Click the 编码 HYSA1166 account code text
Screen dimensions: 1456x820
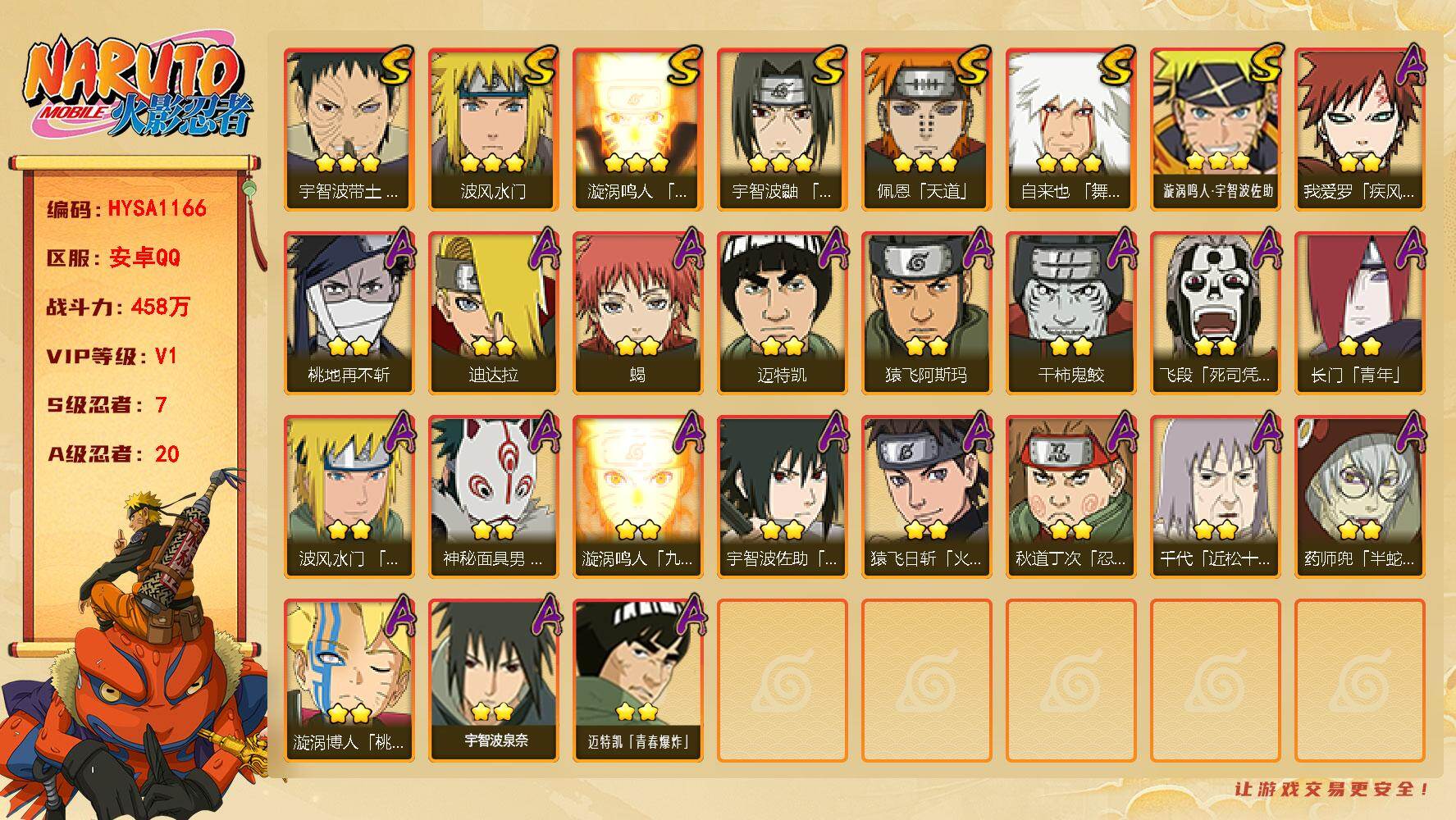pyautogui.click(x=126, y=208)
